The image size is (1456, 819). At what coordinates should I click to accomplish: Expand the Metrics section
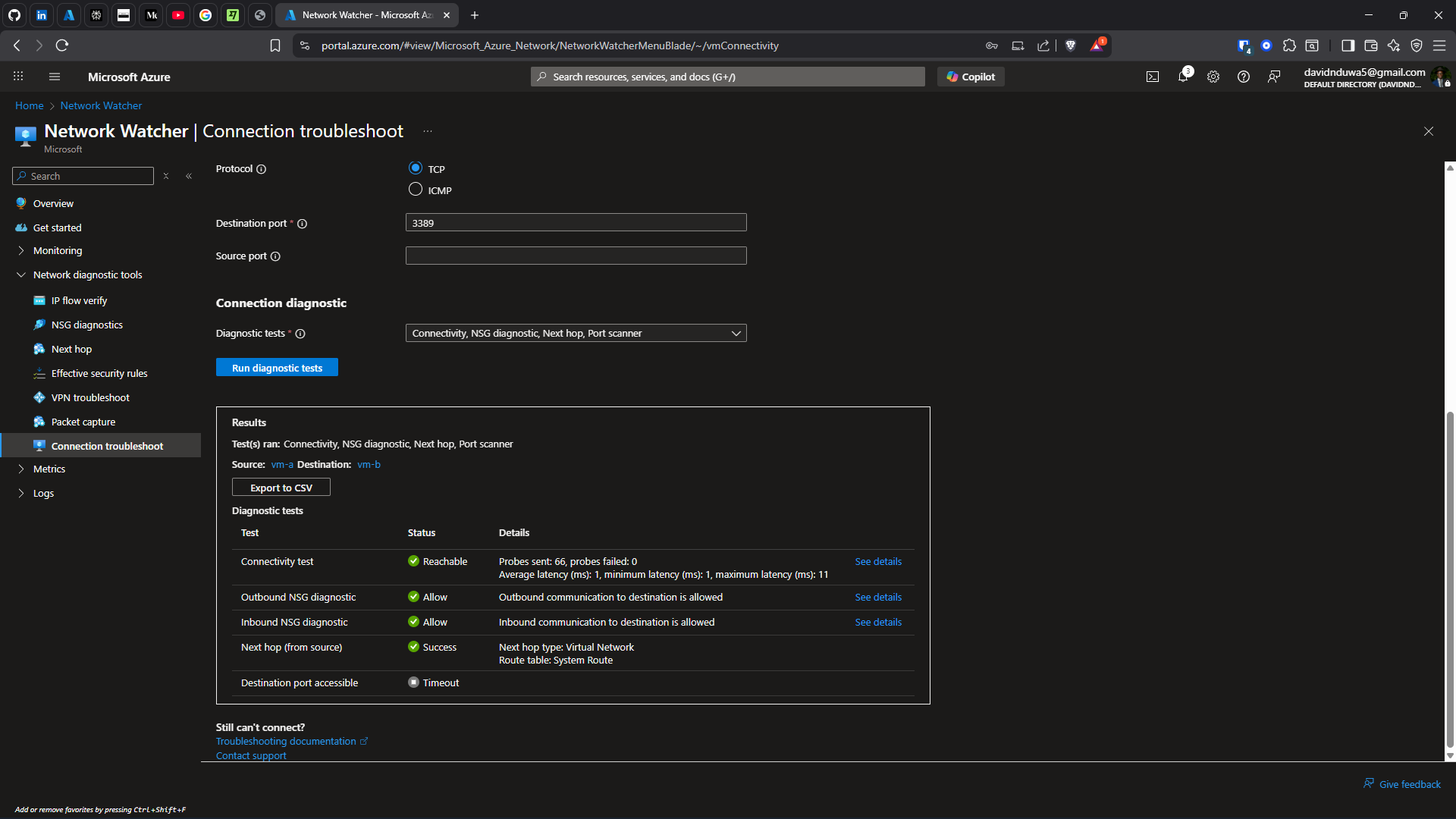coord(21,469)
